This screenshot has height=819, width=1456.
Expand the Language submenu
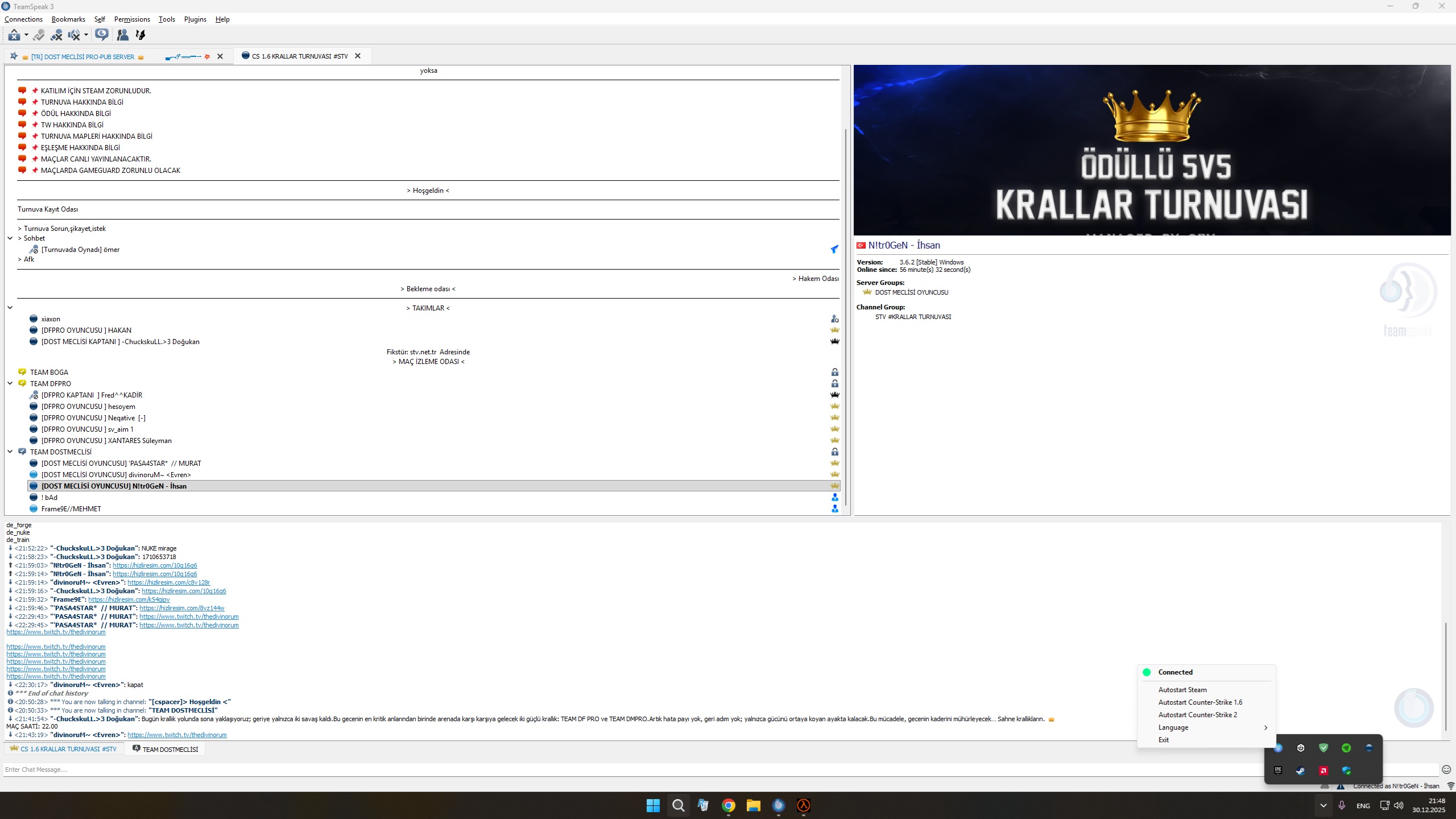1207,727
